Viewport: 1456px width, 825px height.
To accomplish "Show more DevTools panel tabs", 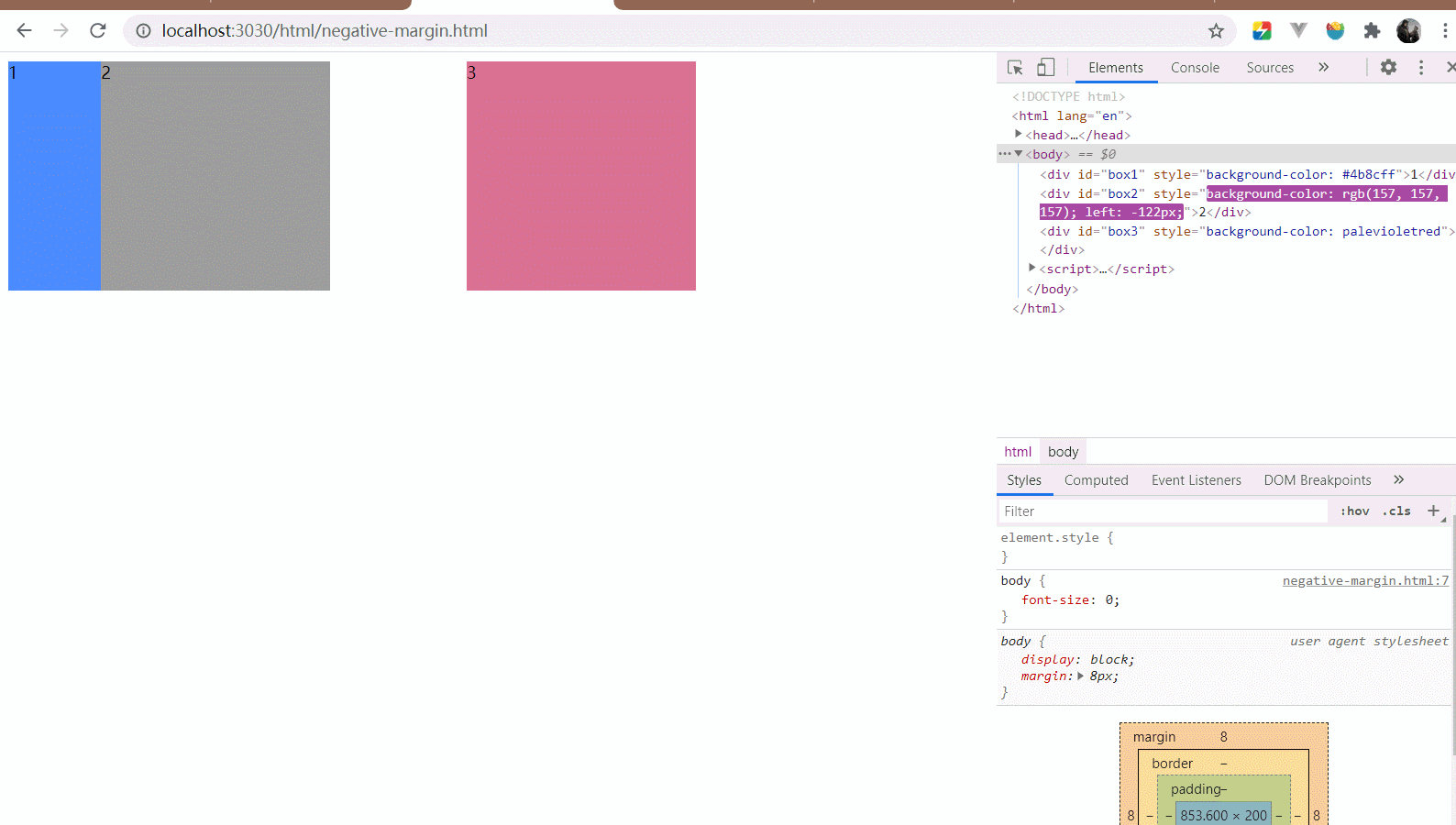I will pyautogui.click(x=1323, y=68).
